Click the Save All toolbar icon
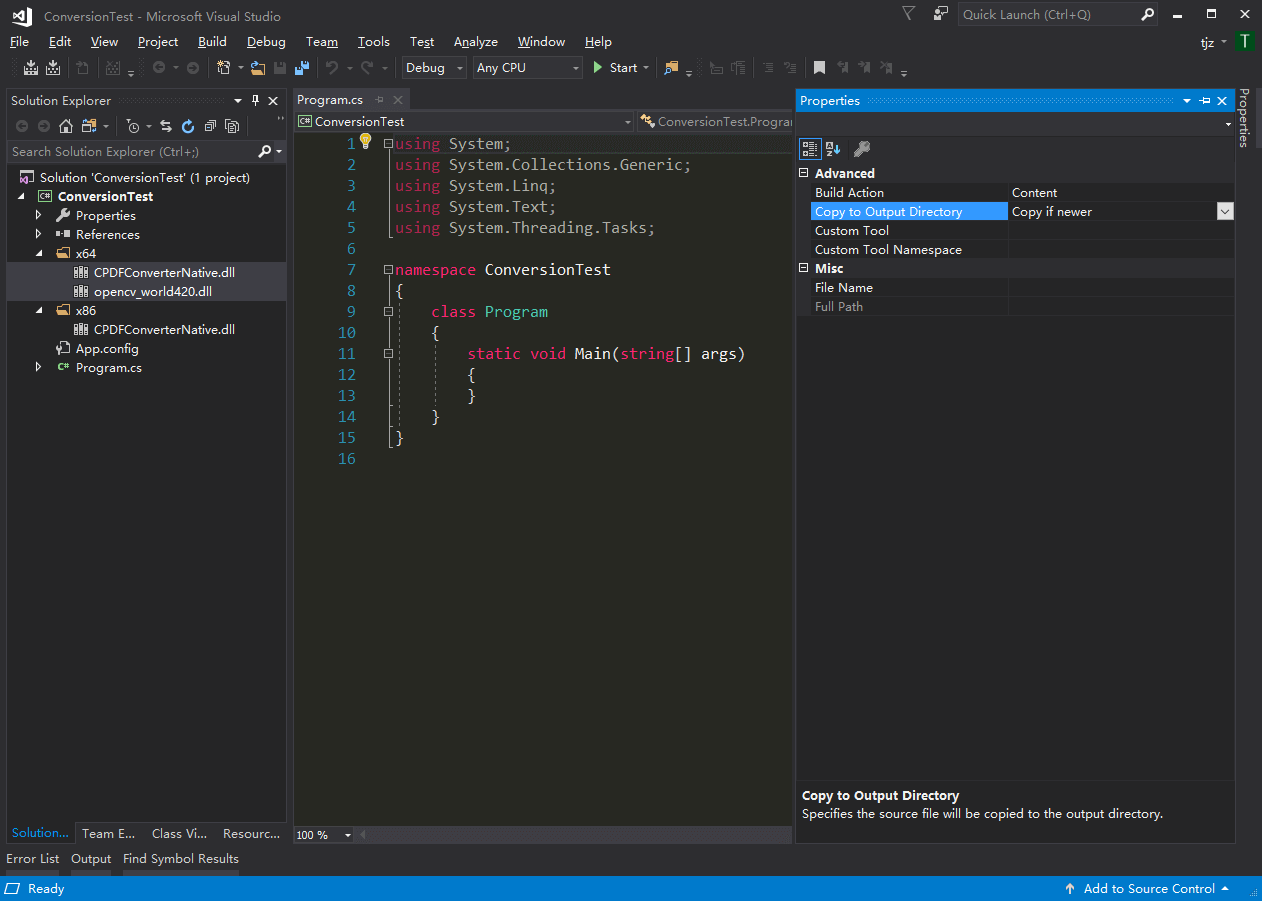The width and height of the screenshot is (1262, 901). pyautogui.click(x=302, y=68)
